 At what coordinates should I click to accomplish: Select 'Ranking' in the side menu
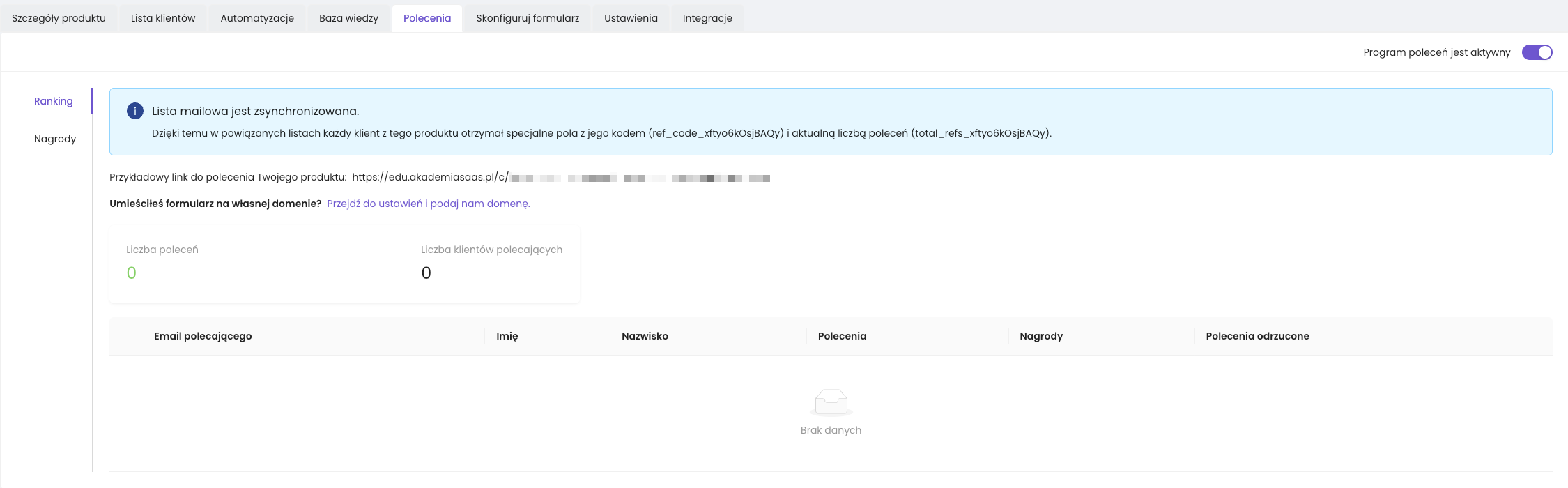[54, 101]
